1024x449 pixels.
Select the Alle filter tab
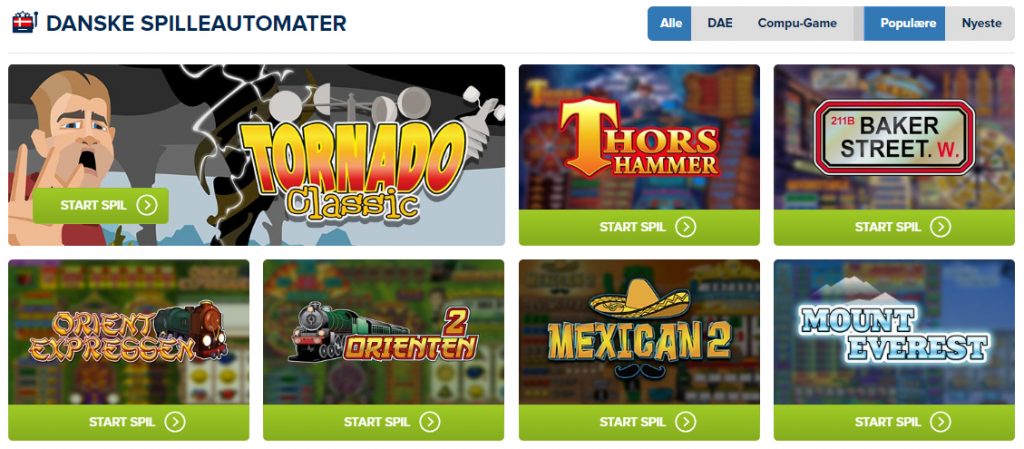[x=670, y=23]
